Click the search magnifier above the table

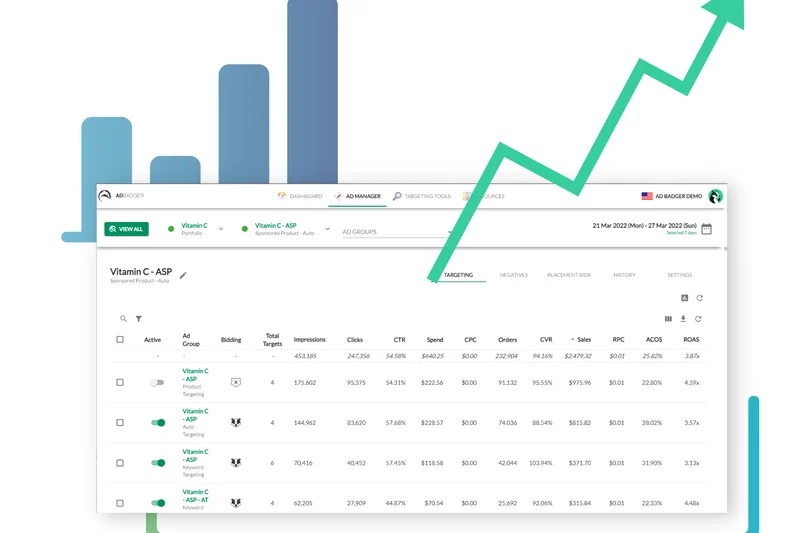pos(123,319)
